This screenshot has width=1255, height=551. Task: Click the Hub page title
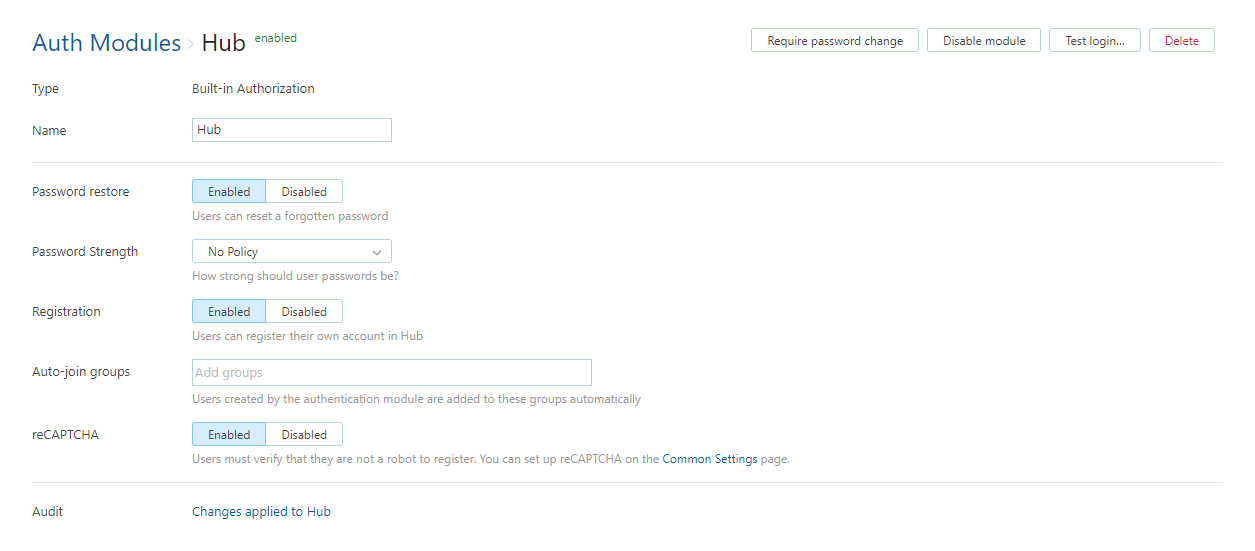point(223,43)
